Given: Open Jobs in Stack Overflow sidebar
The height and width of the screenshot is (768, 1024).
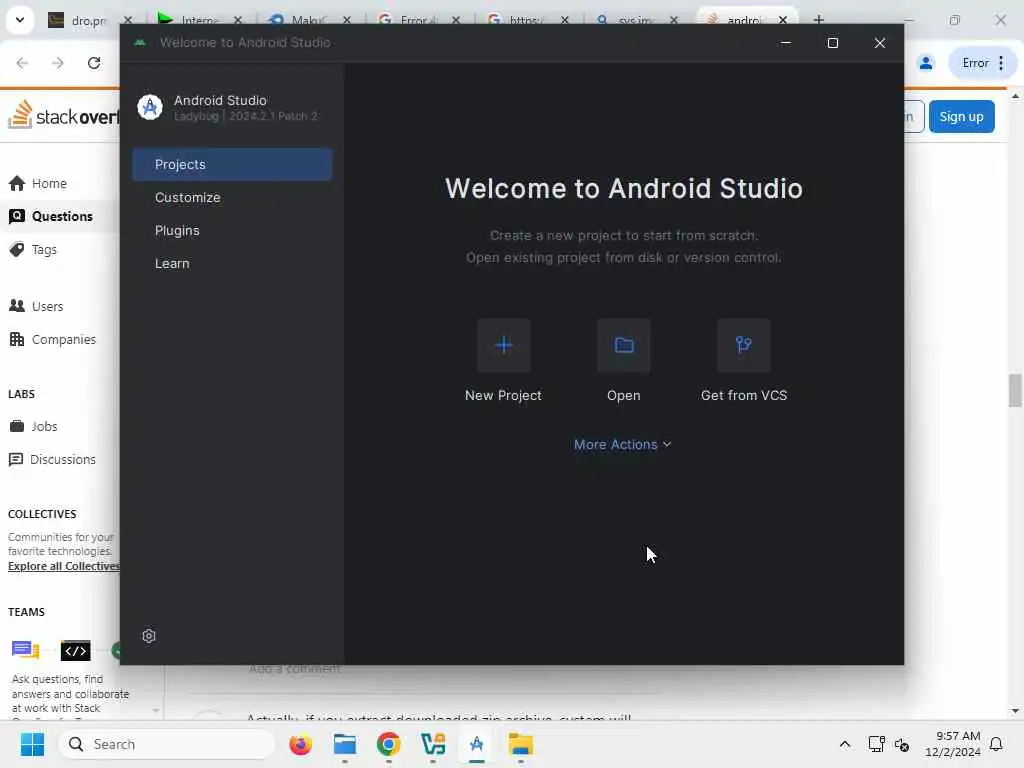Looking at the screenshot, I should [33, 426].
